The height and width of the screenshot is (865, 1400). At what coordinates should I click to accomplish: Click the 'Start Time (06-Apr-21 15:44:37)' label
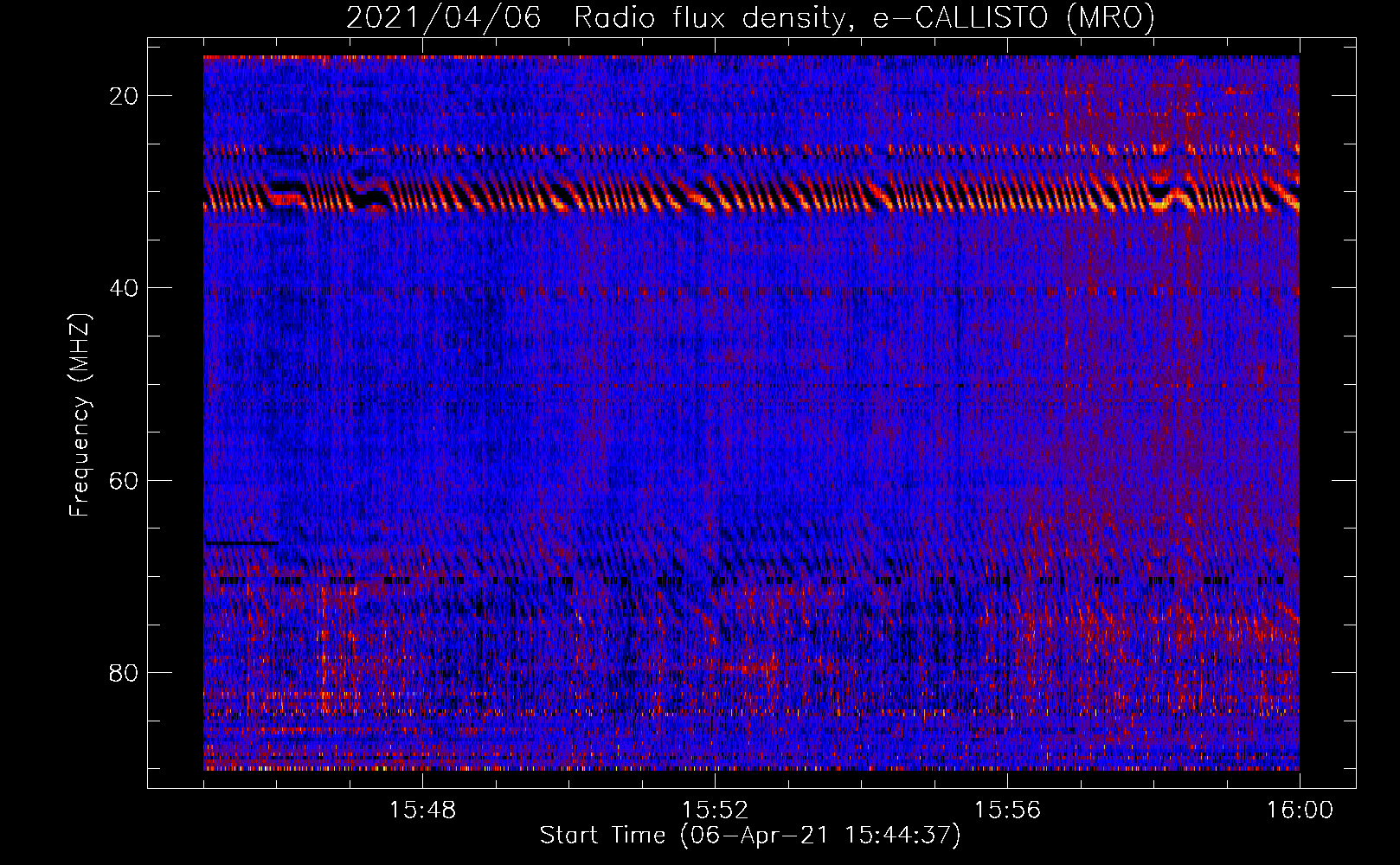tap(750, 836)
